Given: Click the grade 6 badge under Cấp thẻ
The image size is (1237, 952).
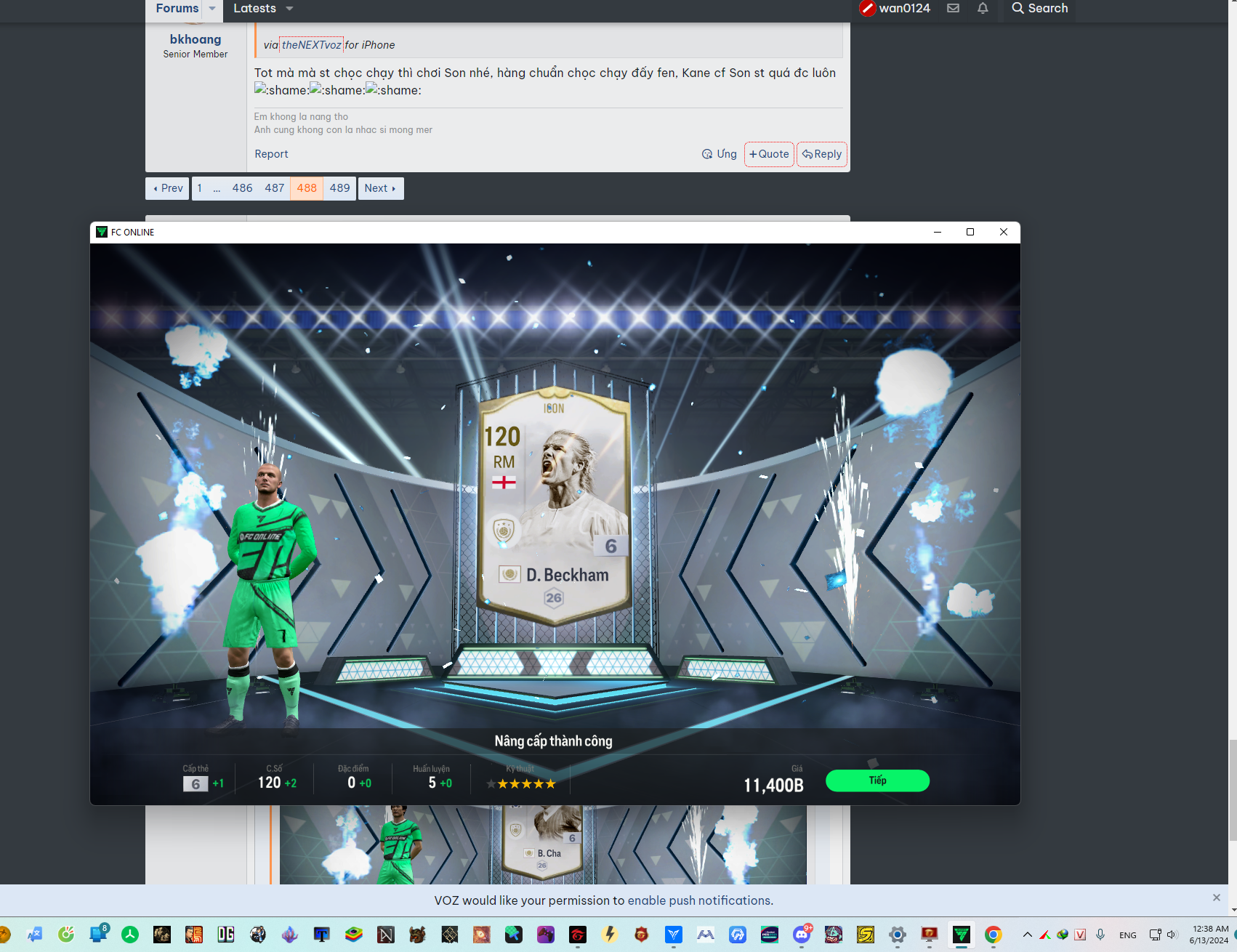Looking at the screenshot, I should pos(196,784).
